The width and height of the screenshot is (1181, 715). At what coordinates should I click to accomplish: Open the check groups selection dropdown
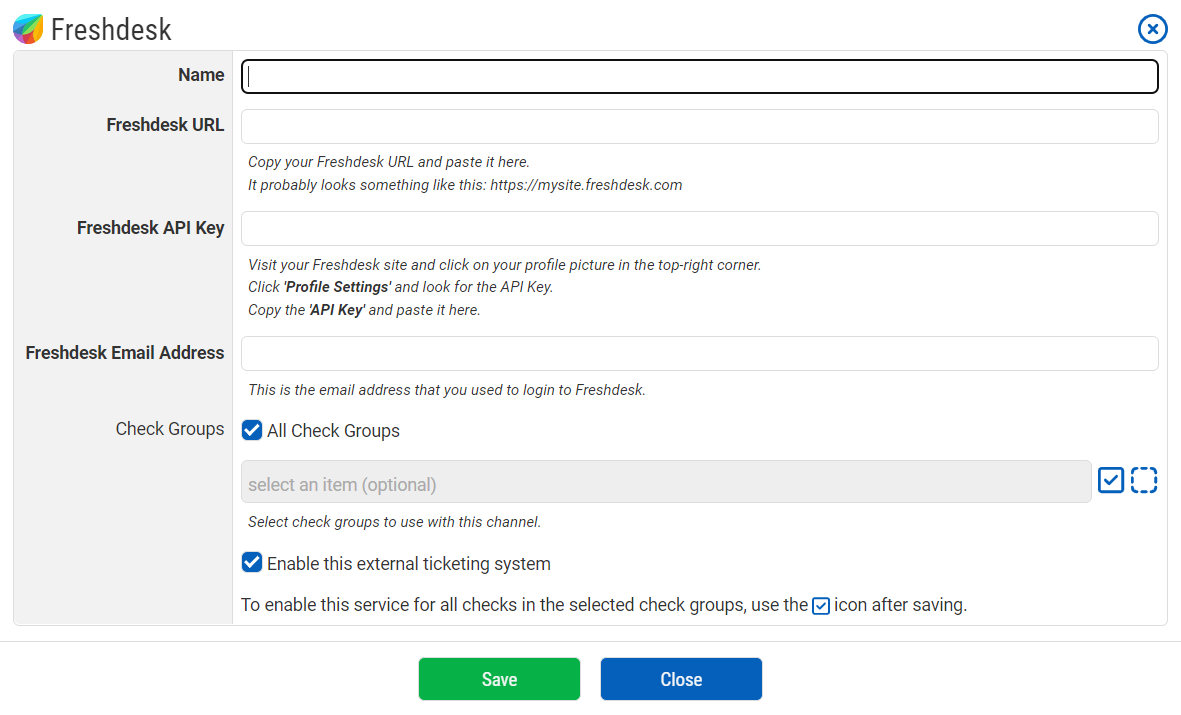pos(665,482)
